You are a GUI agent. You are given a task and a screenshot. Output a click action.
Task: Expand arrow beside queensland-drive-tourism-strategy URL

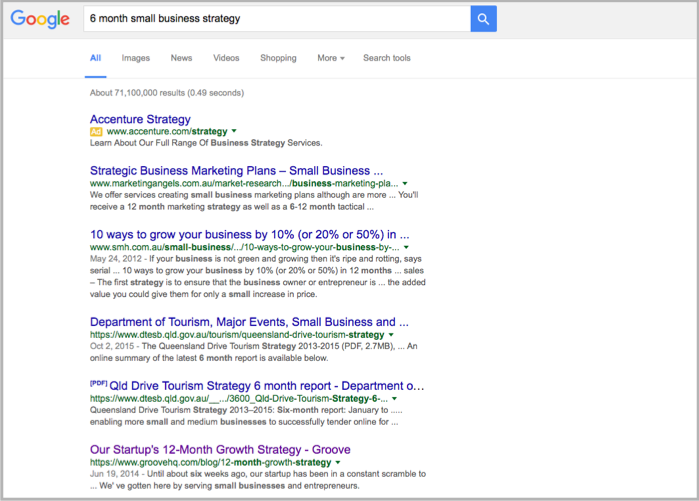pos(391,335)
